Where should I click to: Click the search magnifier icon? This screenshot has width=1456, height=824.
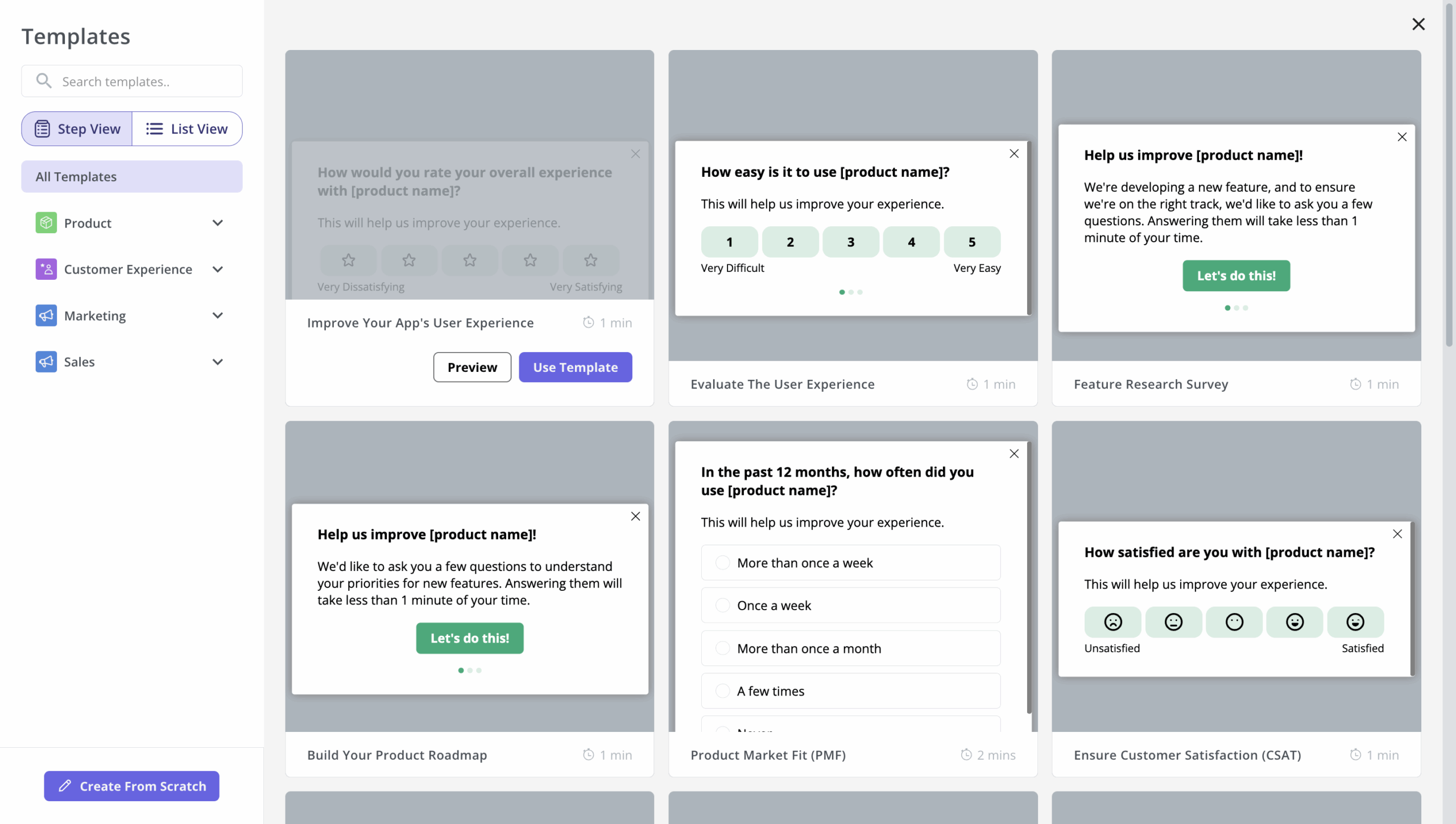[x=44, y=81]
